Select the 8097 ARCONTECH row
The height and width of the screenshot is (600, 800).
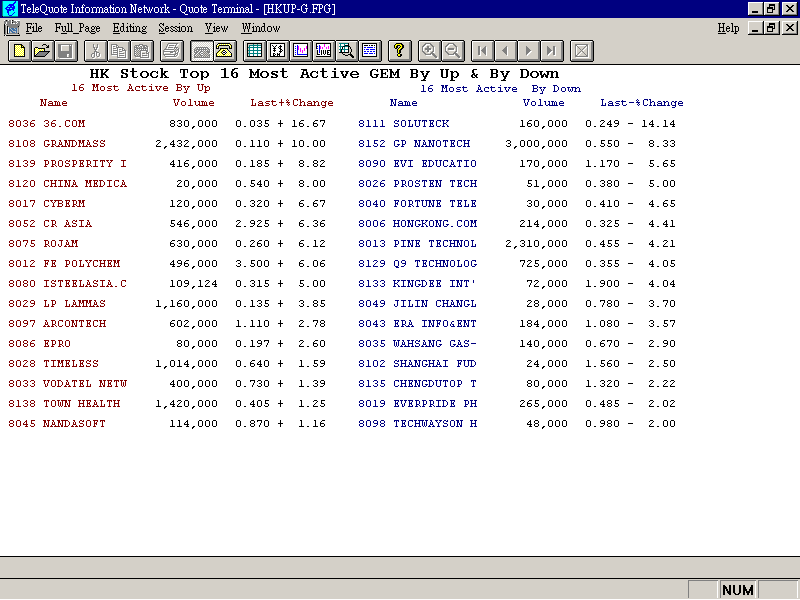167,323
